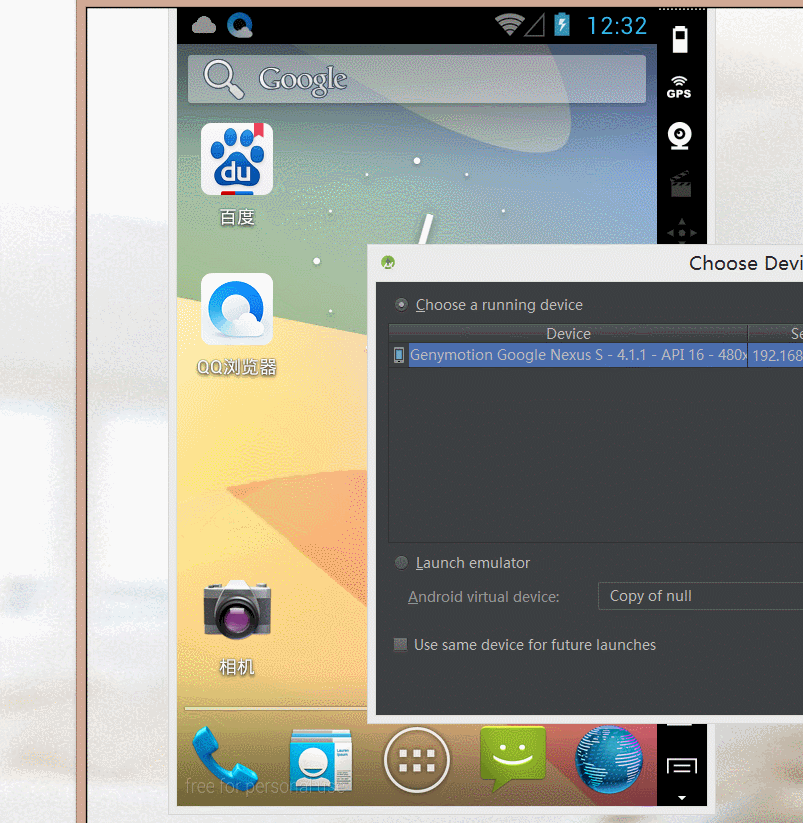Viewport: 803px width, 823px height.
Task: Click Android Studio icon in dialog title
Action: click(x=388, y=262)
